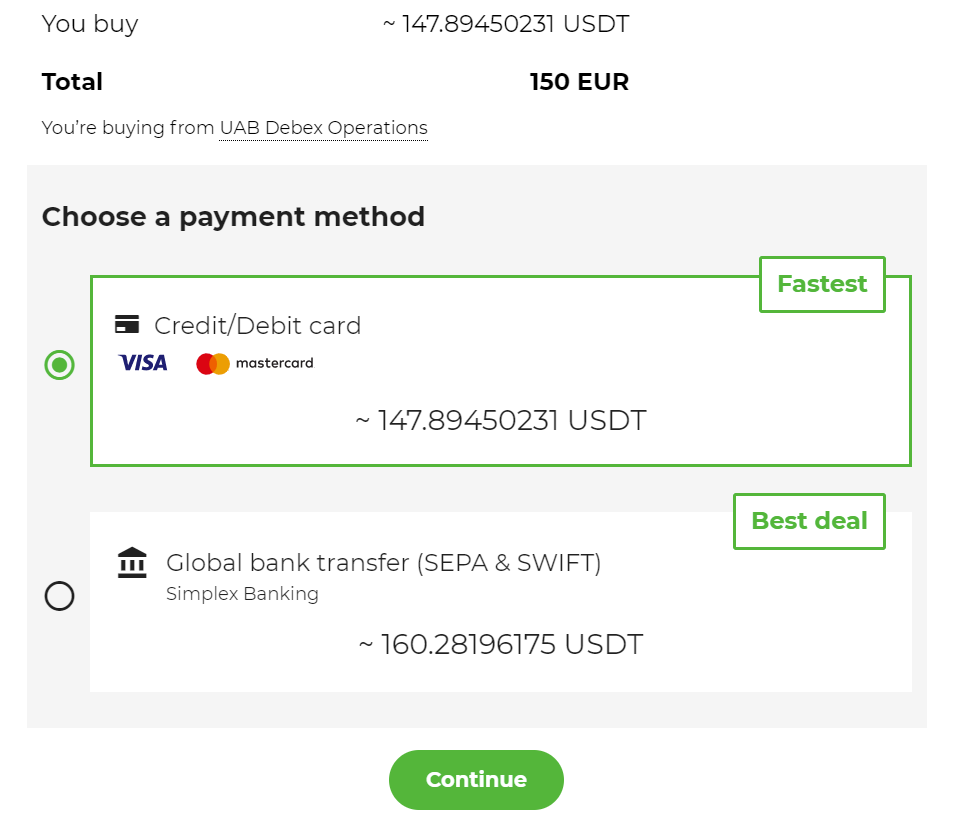The image size is (958, 834).
Task: Click the Fastest badge
Action: (822, 284)
